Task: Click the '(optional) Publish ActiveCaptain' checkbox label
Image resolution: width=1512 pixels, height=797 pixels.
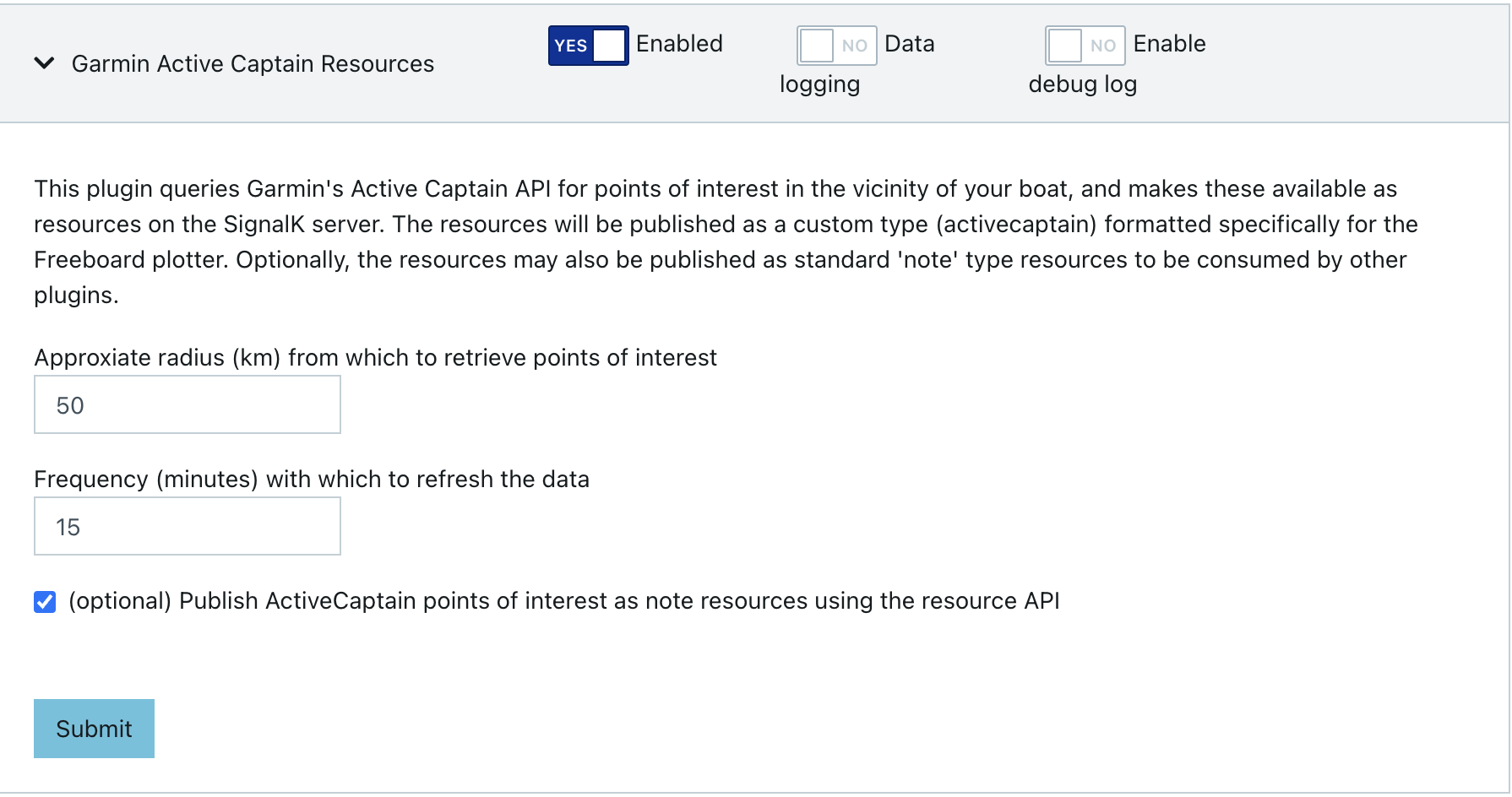Action: (563, 601)
